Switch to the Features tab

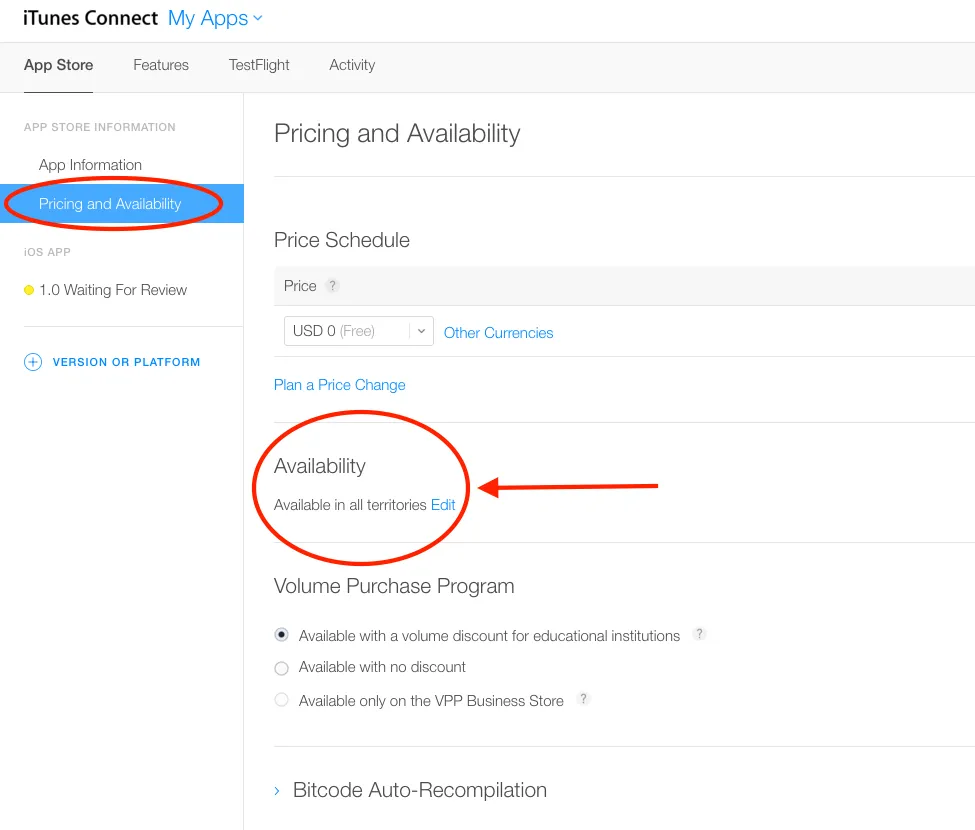(161, 65)
